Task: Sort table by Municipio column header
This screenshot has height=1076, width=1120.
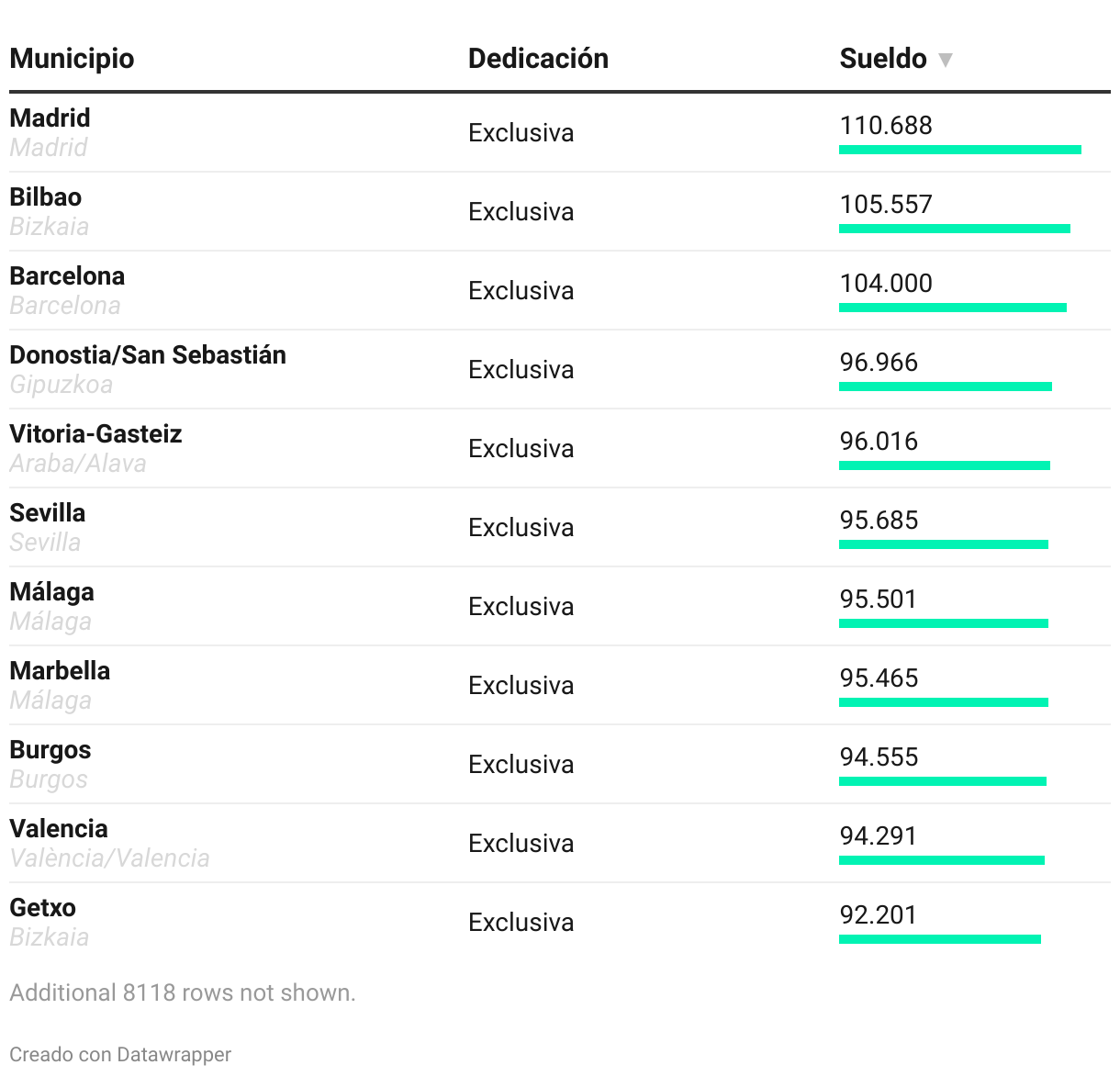Action: 72,59
